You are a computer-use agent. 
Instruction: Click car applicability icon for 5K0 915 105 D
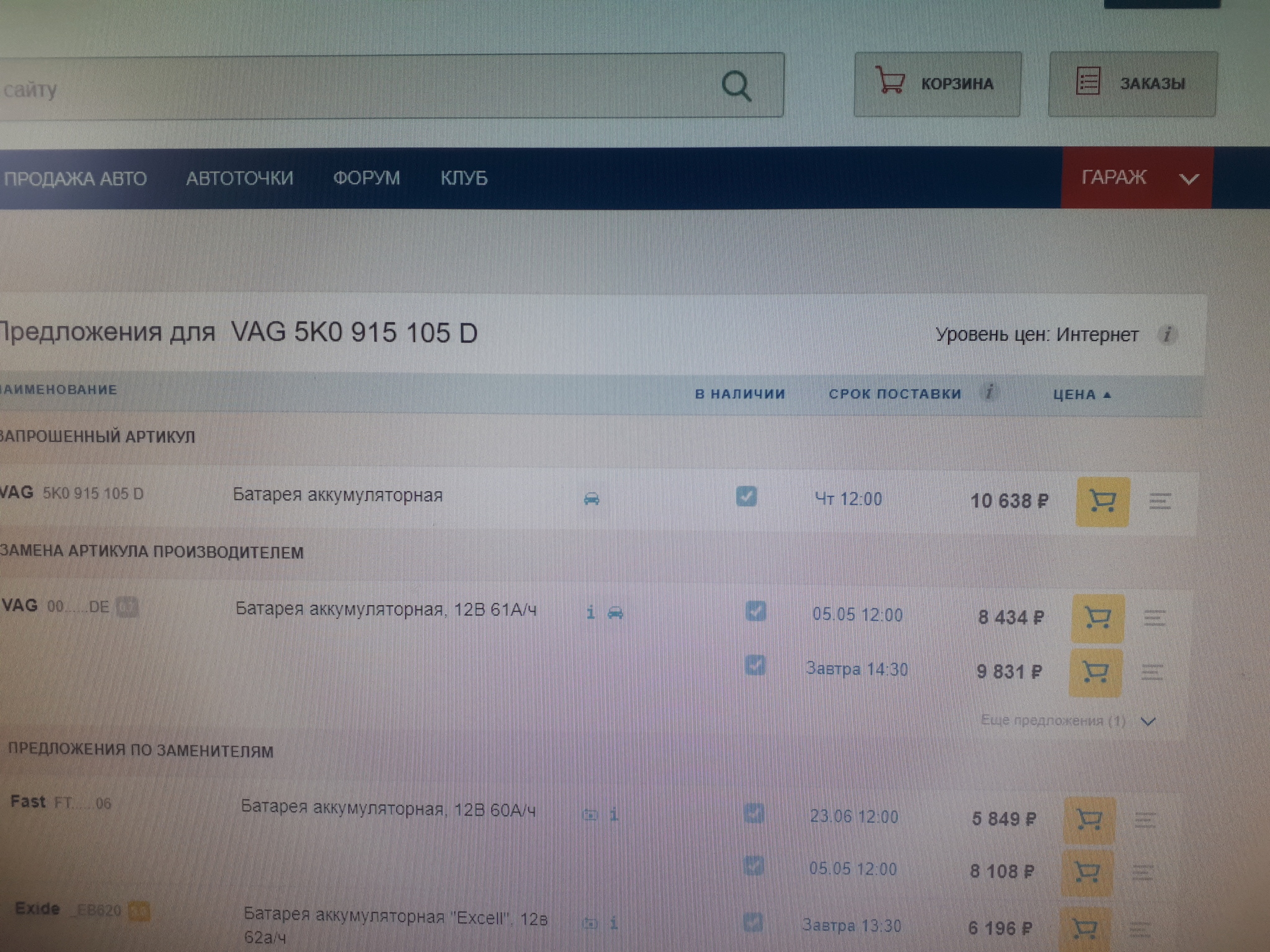[592, 498]
